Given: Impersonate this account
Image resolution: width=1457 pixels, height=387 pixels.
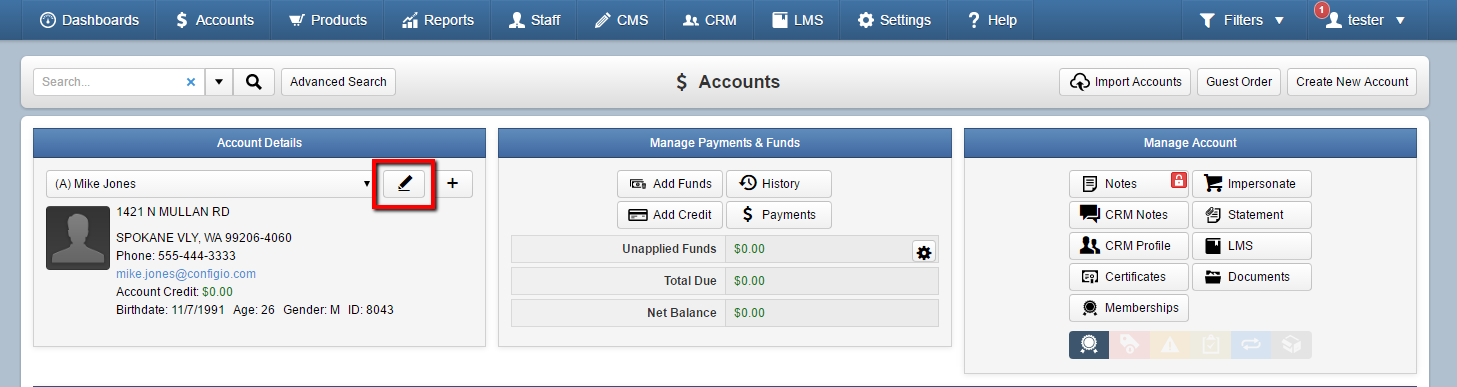Looking at the screenshot, I should tap(1252, 184).
